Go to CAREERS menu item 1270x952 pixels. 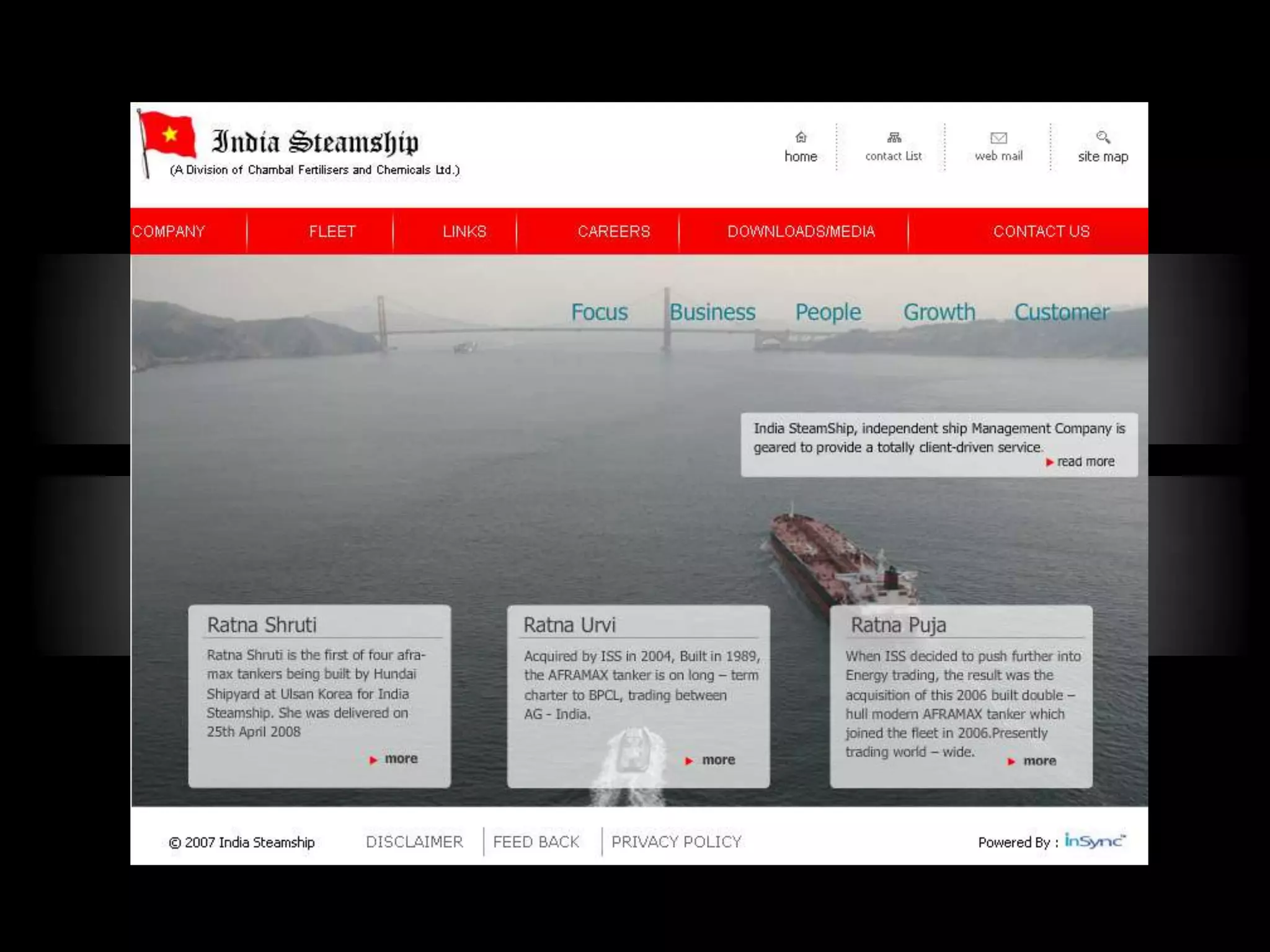[614, 231]
